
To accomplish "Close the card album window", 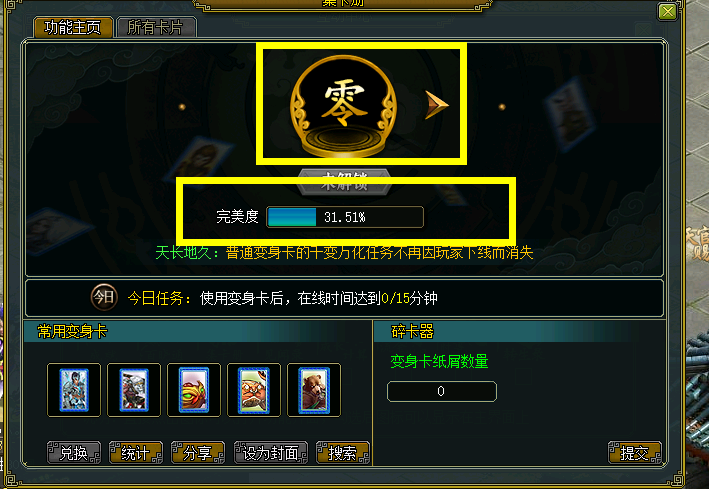I will 667,11.
